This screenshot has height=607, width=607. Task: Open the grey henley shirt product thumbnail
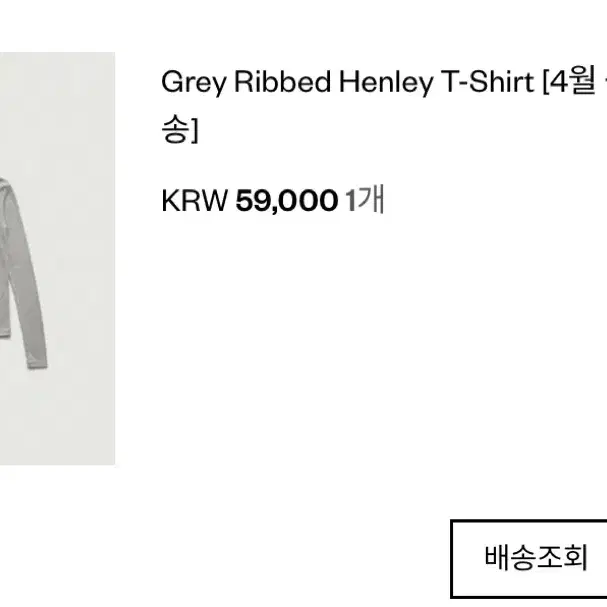click(57, 258)
